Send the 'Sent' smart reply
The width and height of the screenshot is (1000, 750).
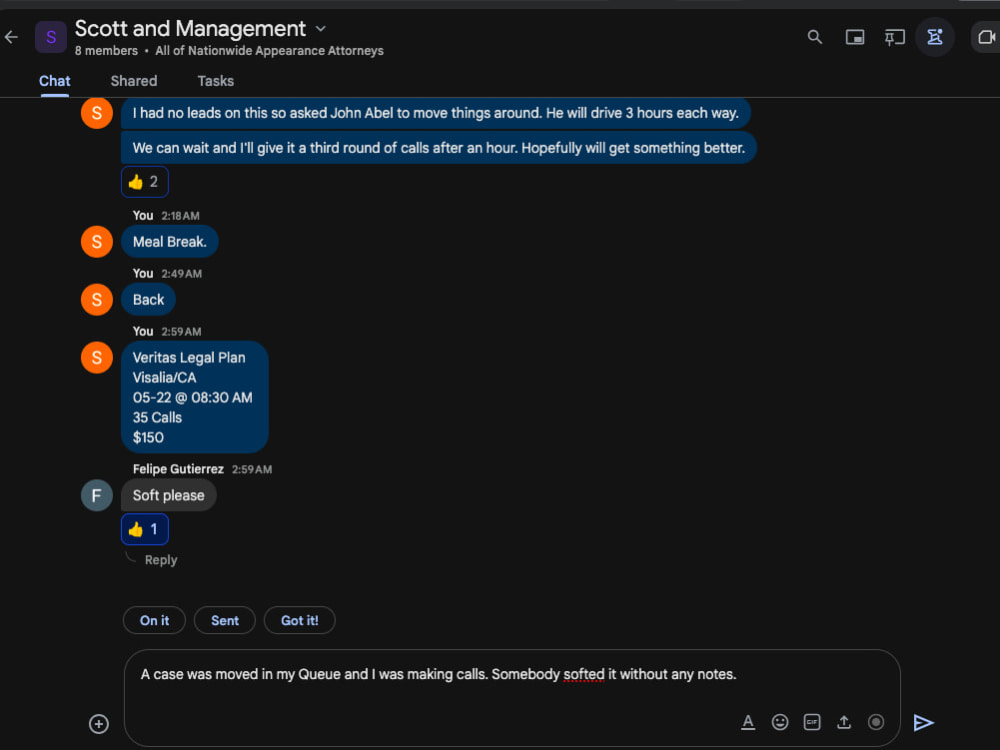[x=224, y=621]
